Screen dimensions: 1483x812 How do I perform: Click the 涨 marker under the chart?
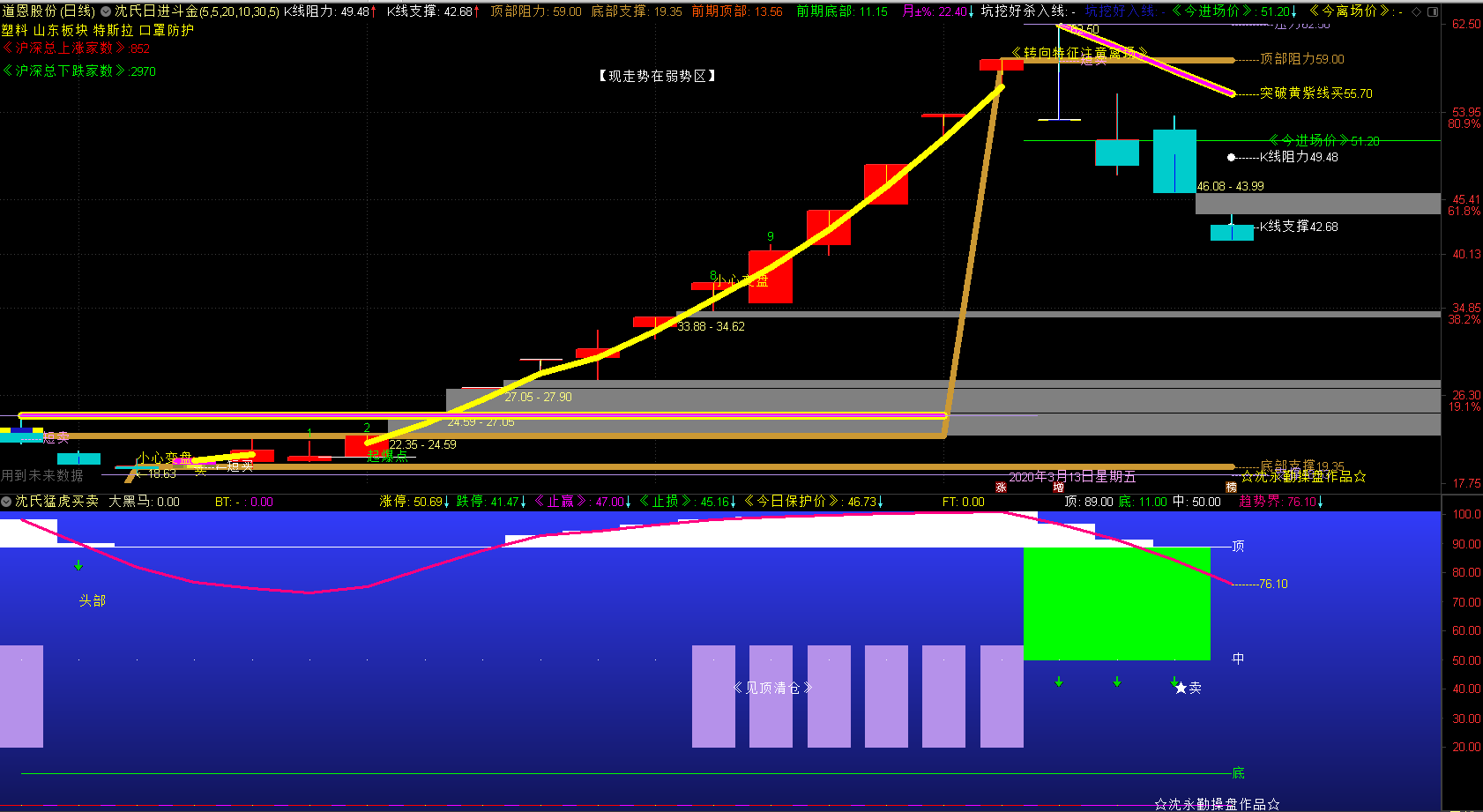pos(1001,487)
